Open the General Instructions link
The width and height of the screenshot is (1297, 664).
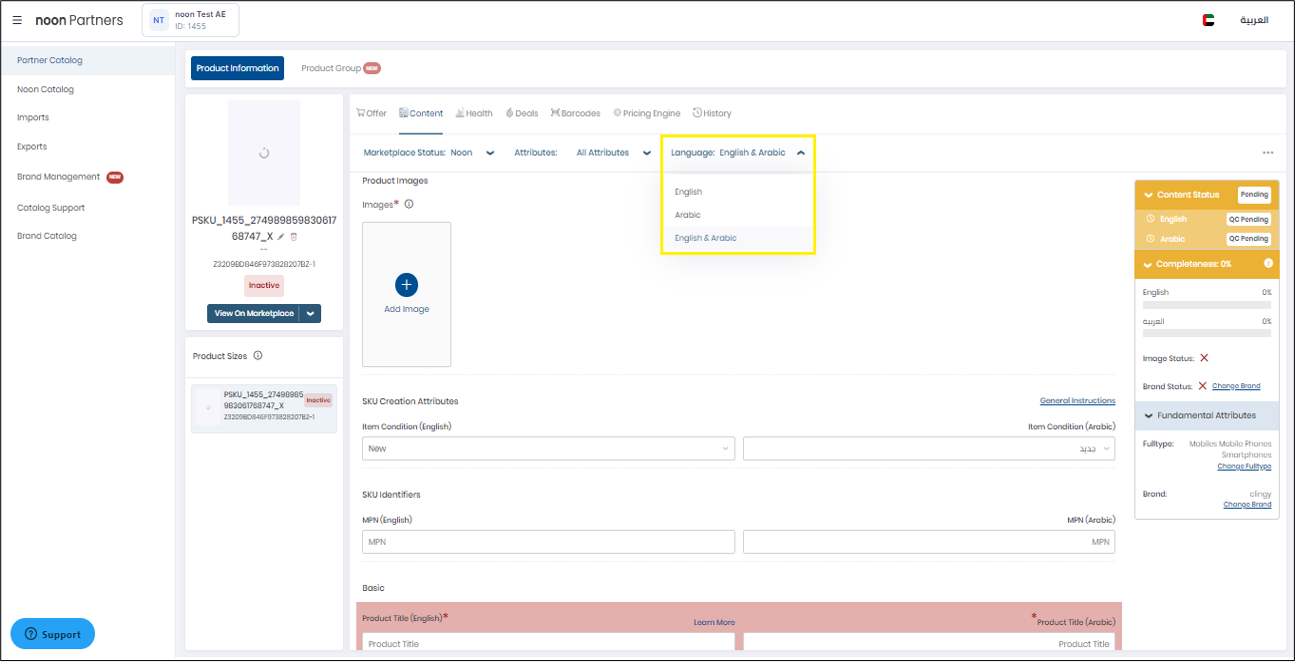point(1077,401)
